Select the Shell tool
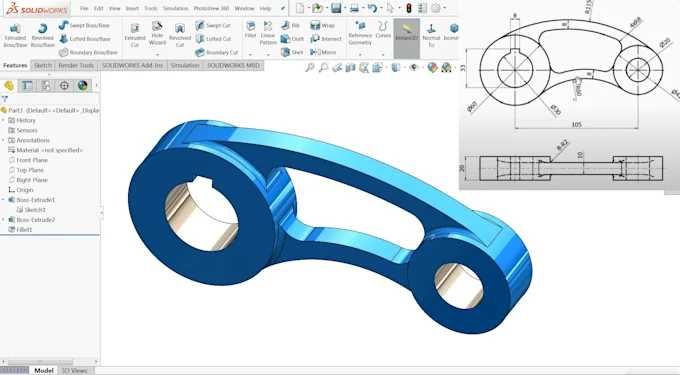Viewport: 680px width, 375px height. pos(292,52)
